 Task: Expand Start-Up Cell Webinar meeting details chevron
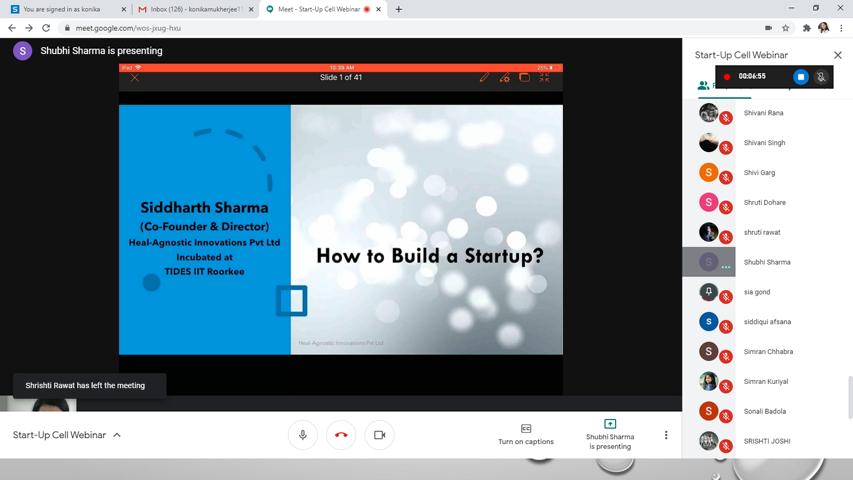117,435
